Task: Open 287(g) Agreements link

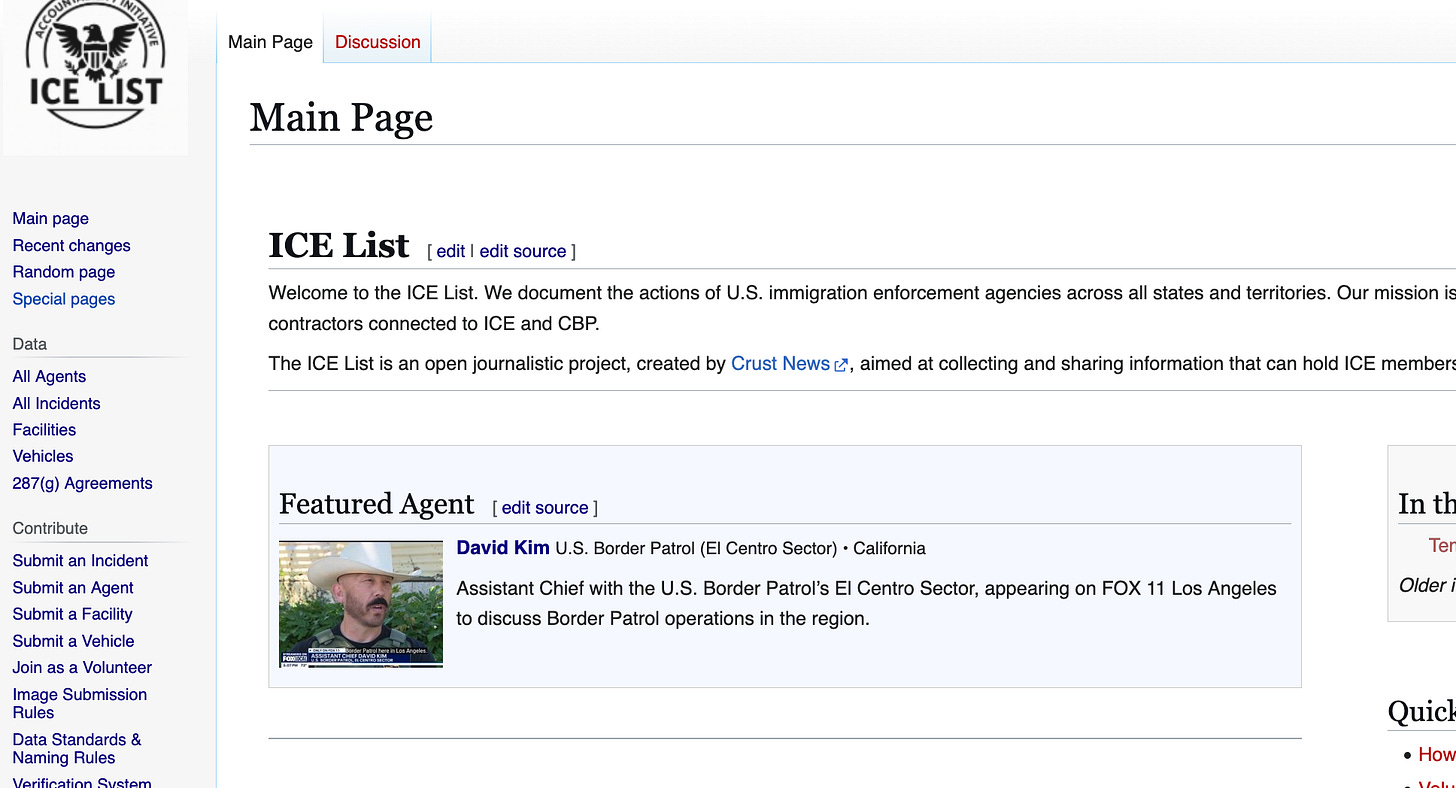Action: pos(82,483)
